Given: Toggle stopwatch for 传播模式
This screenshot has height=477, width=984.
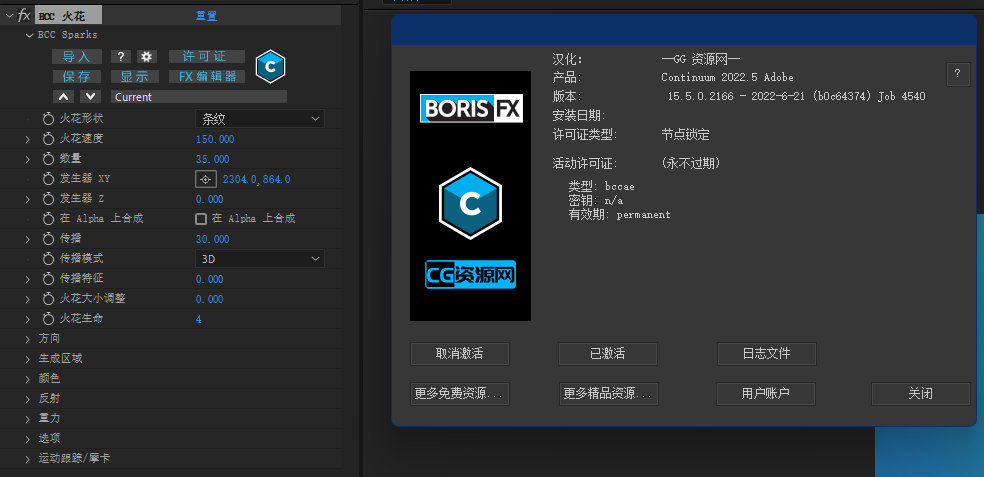Looking at the screenshot, I should pos(48,259).
